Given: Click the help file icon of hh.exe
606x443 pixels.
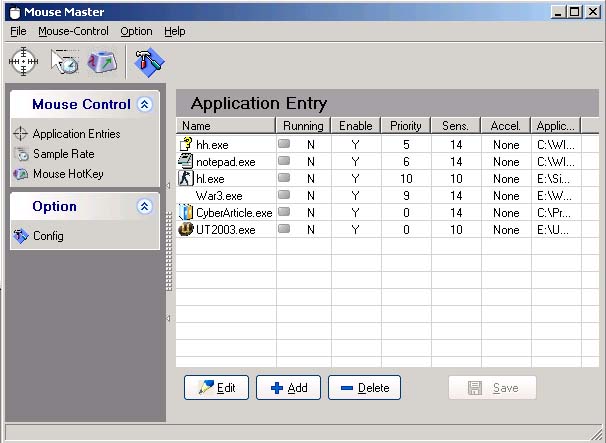Looking at the screenshot, I should click(186, 144).
